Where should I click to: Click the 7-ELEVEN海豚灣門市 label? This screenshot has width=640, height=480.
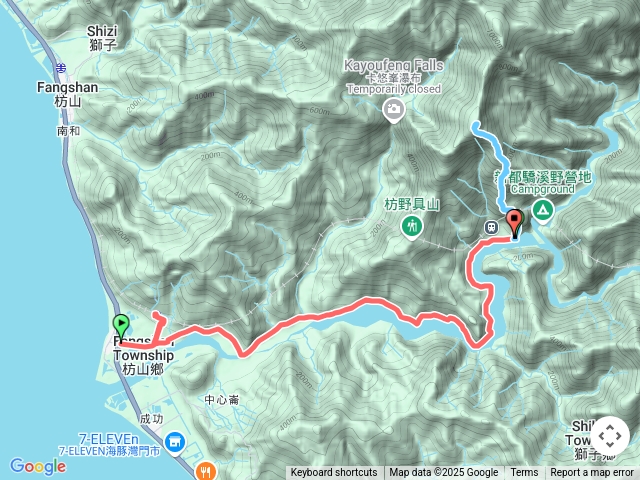(x=109, y=451)
